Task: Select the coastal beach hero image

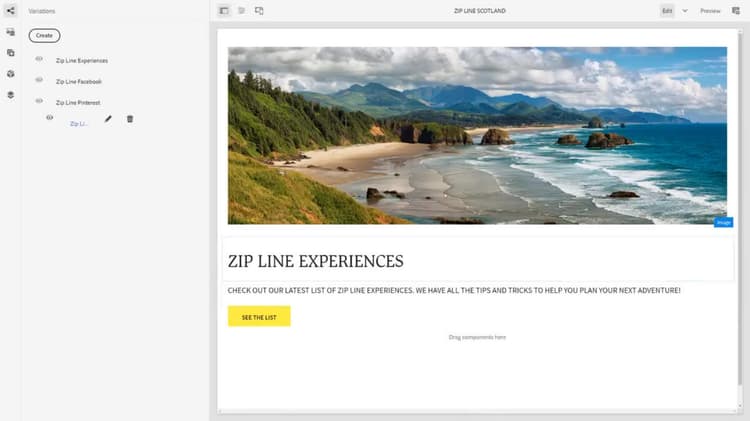Action: 477,135
